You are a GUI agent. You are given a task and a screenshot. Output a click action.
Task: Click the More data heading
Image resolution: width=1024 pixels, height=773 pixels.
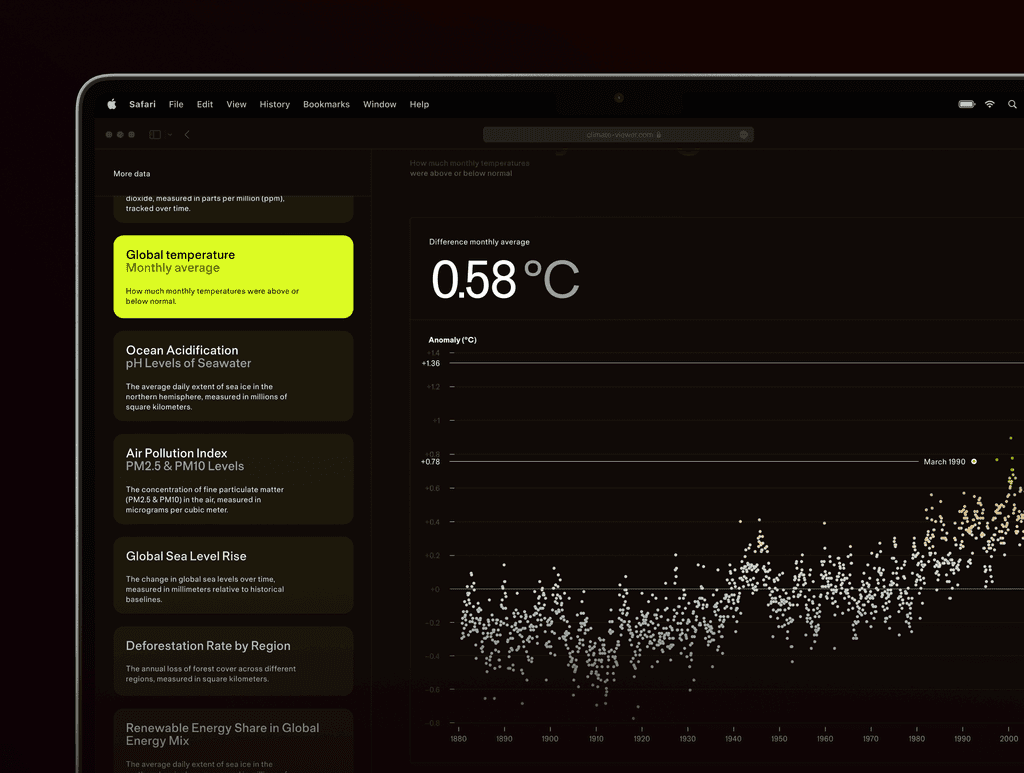pyautogui.click(x=132, y=174)
